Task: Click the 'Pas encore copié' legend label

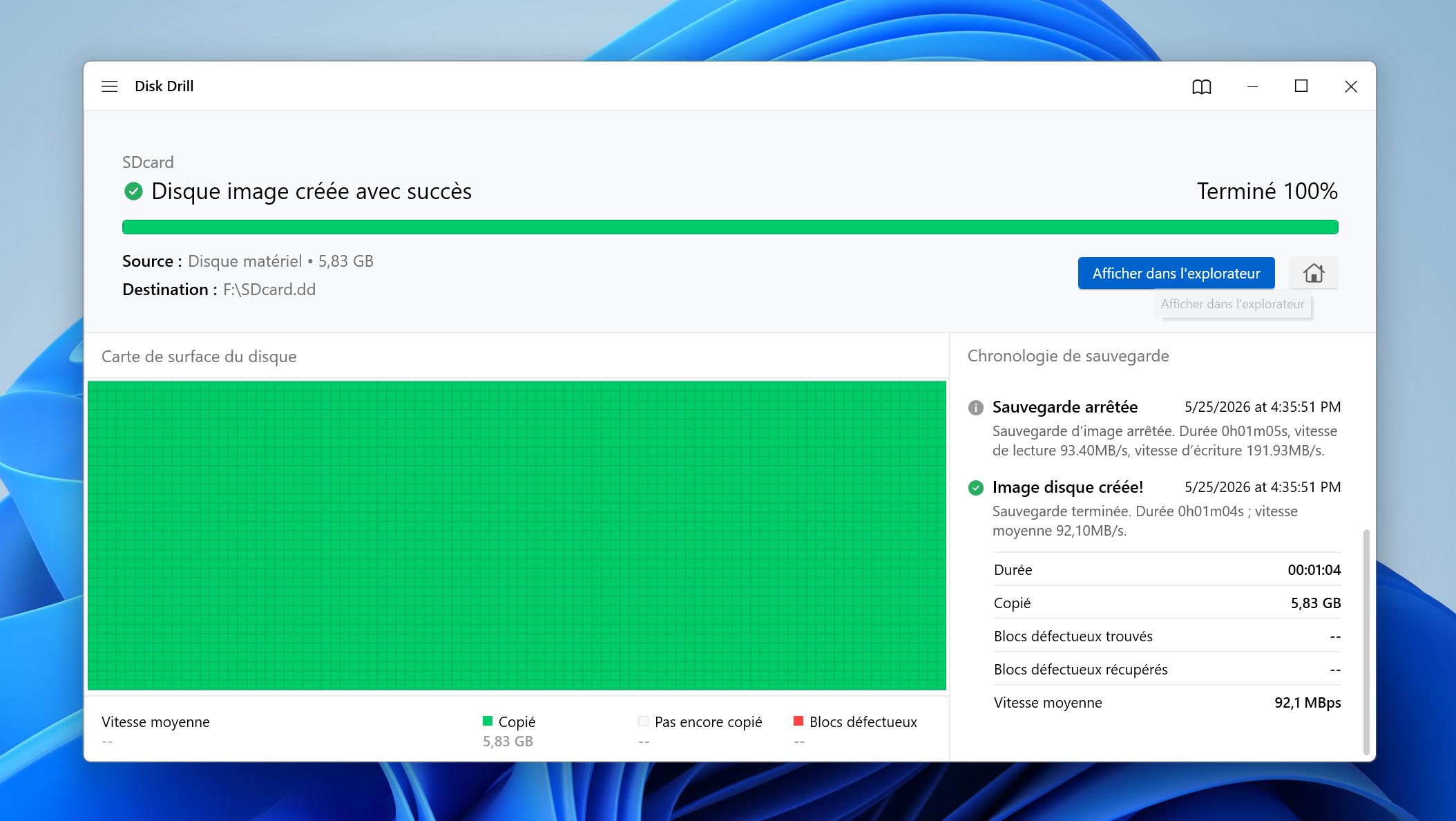Action: [x=708, y=721]
